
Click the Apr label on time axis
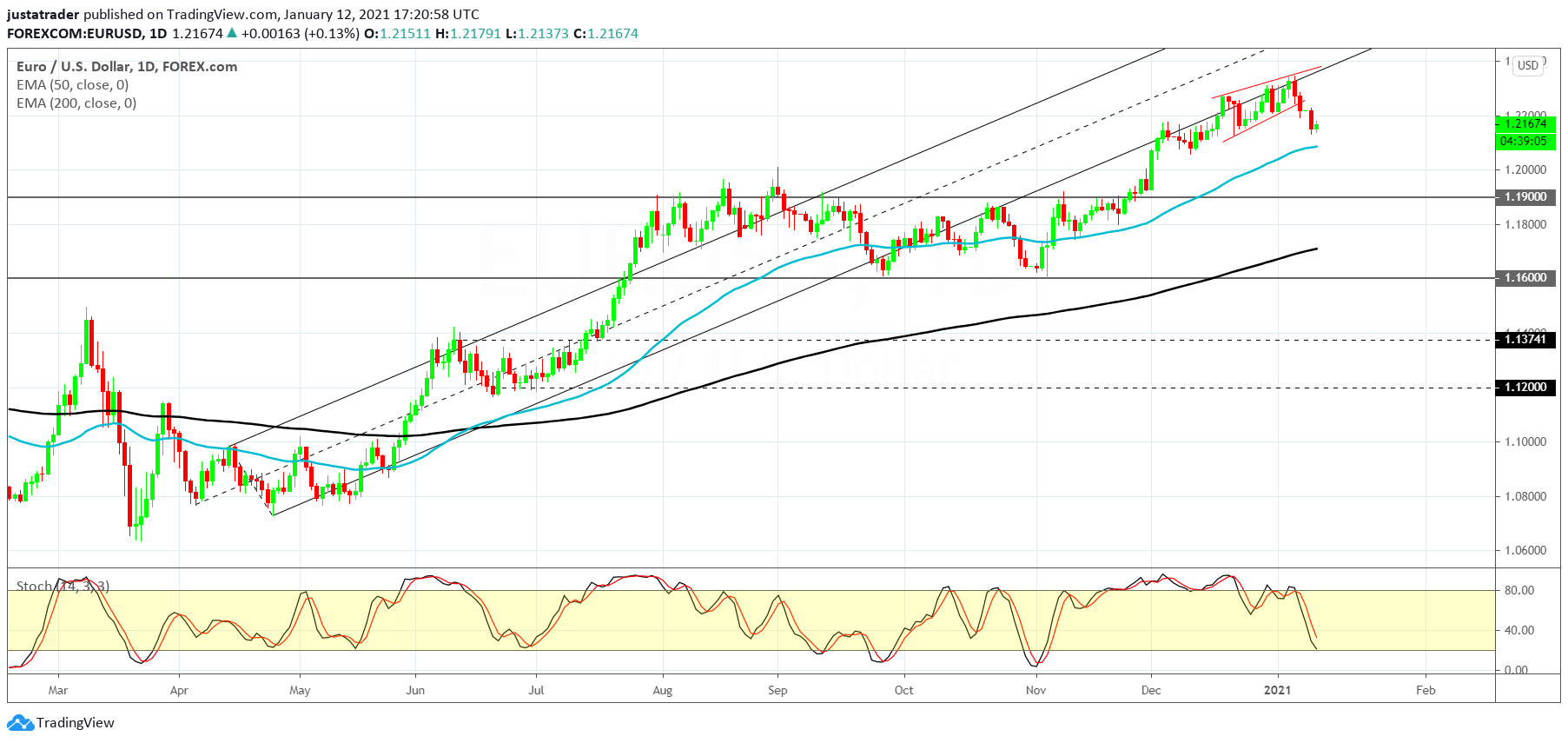[x=179, y=691]
